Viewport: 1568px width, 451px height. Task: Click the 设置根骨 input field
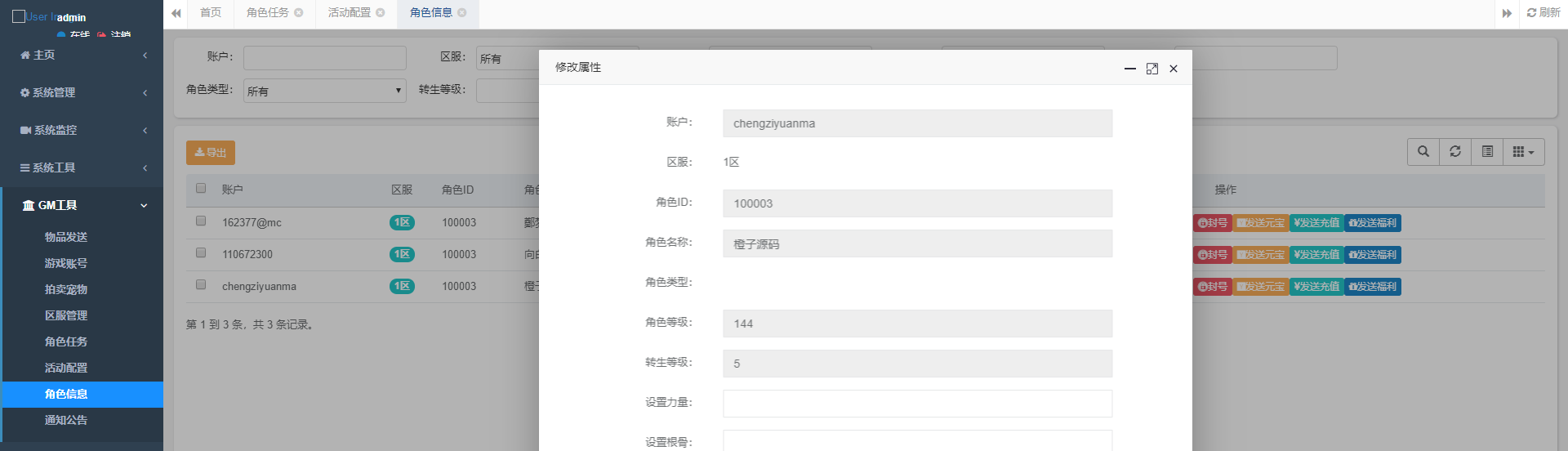[917, 440]
